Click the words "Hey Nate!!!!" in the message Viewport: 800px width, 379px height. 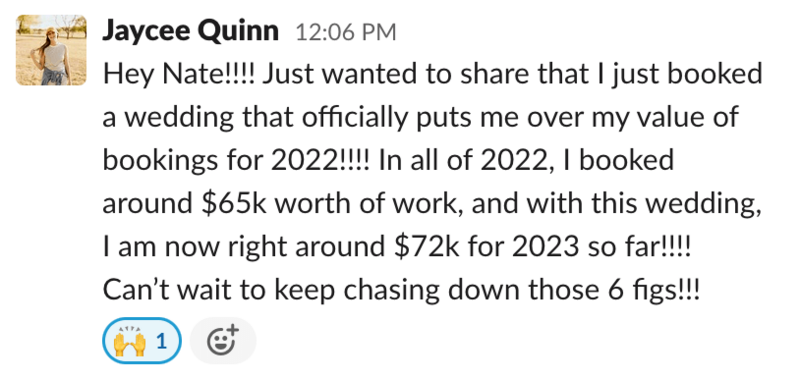(x=182, y=74)
